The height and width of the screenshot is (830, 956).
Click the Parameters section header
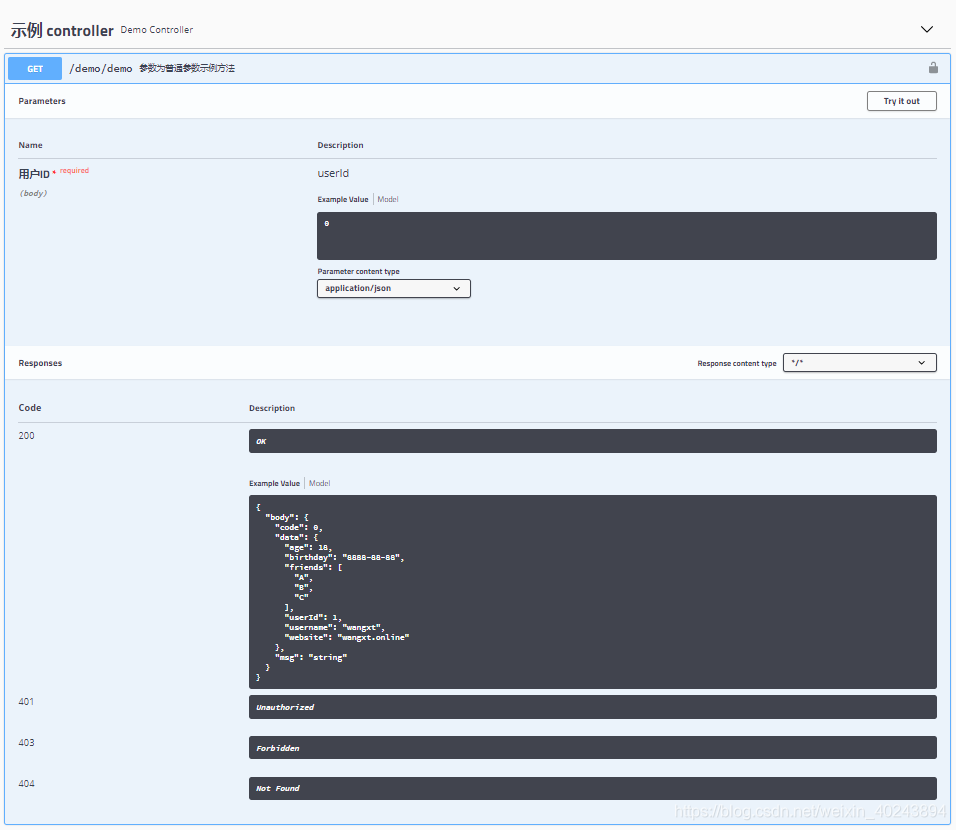tap(41, 101)
